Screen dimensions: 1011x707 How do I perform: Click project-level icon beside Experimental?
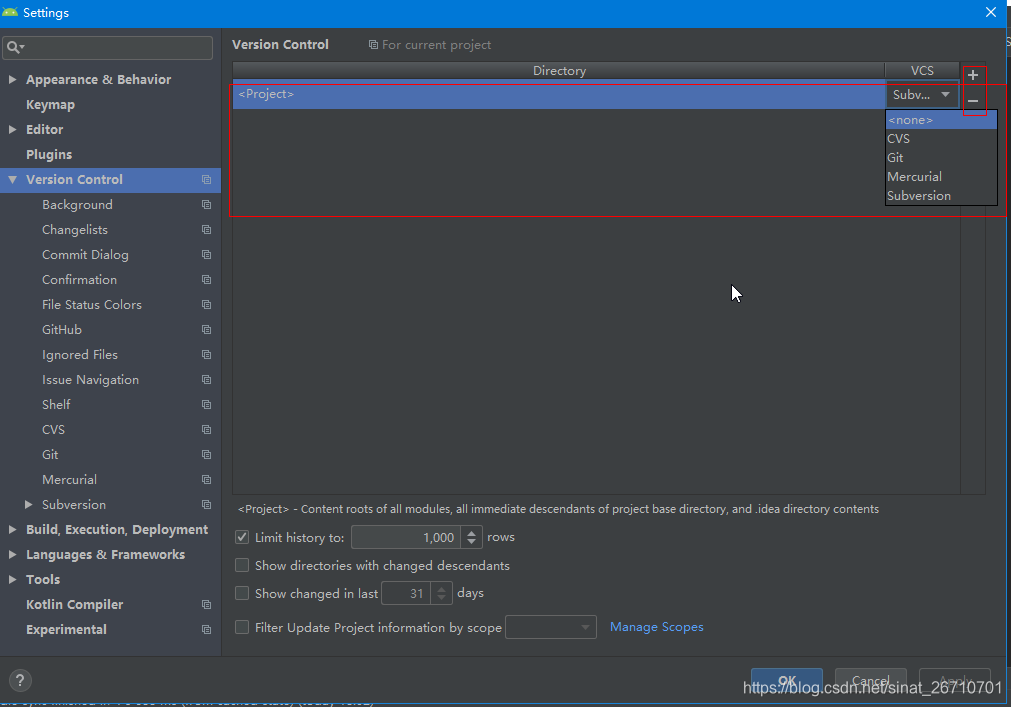coord(206,630)
